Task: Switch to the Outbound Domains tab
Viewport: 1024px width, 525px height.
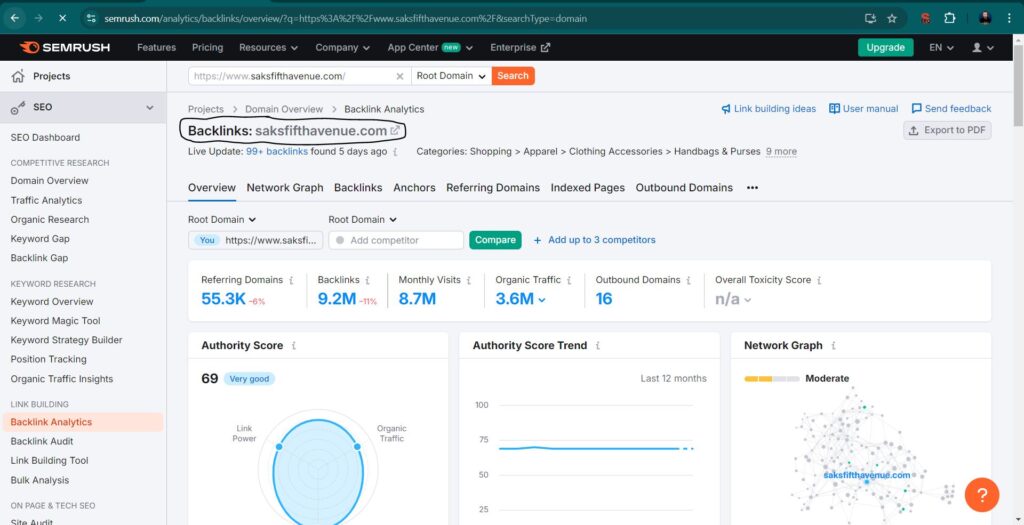Action: tap(684, 188)
